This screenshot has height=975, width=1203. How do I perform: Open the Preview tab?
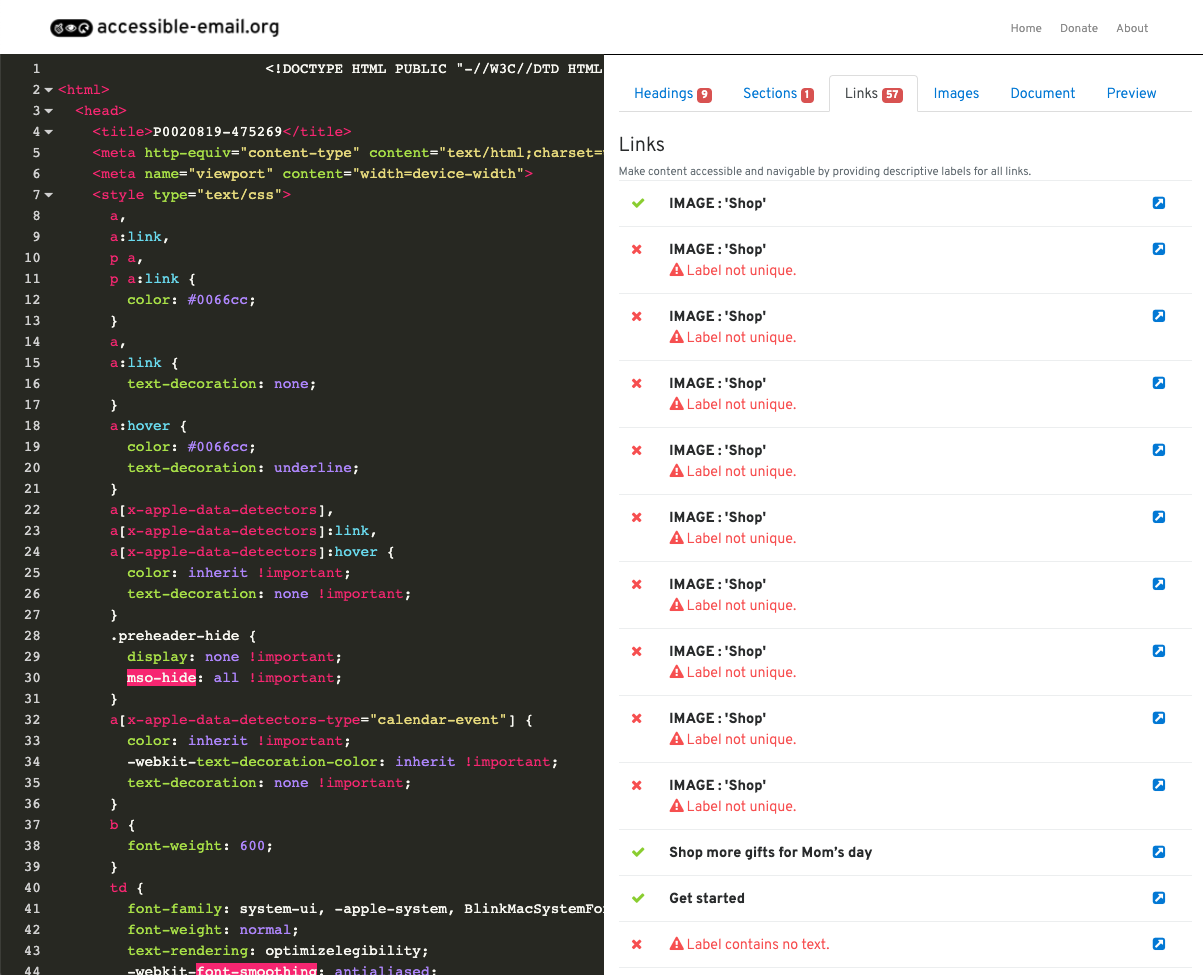coord(1131,92)
